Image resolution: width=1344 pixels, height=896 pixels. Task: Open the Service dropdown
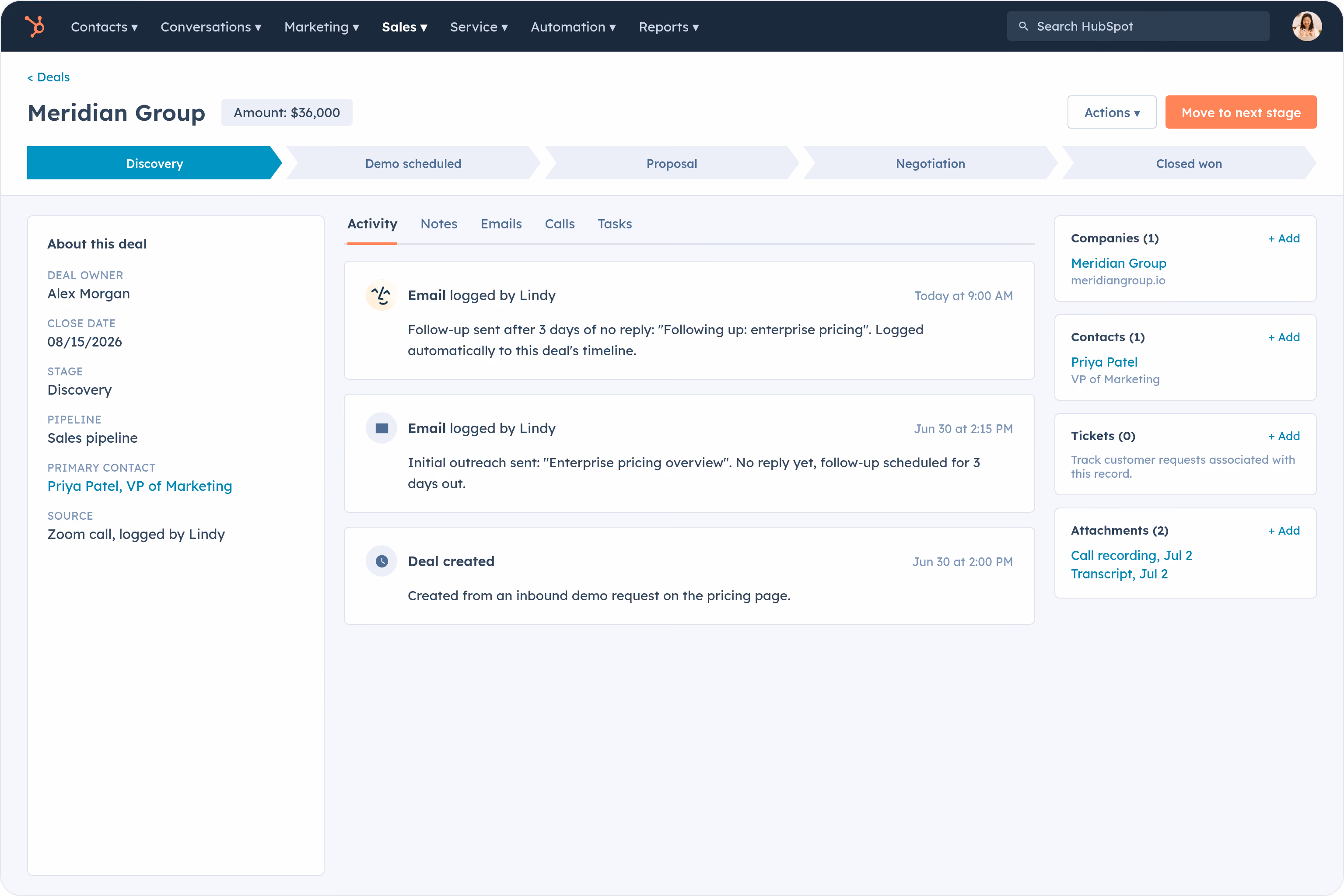tap(479, 27)
